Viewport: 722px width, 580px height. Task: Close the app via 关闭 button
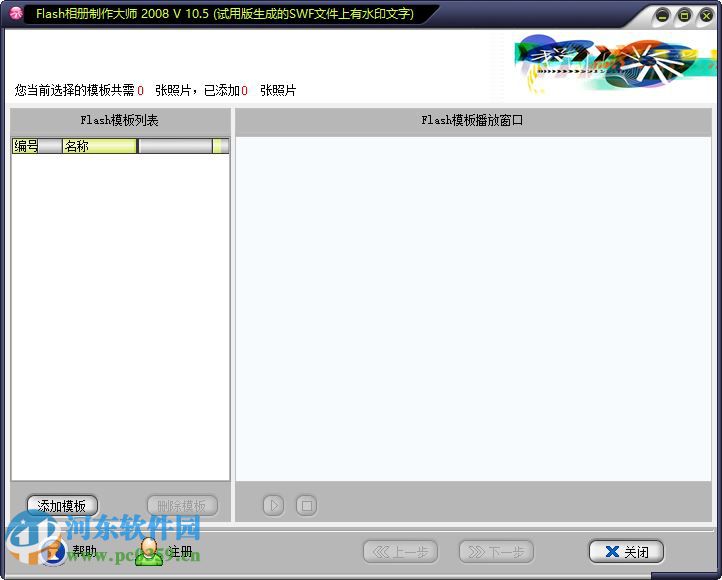pyautogui.click(x=626, y=551)
